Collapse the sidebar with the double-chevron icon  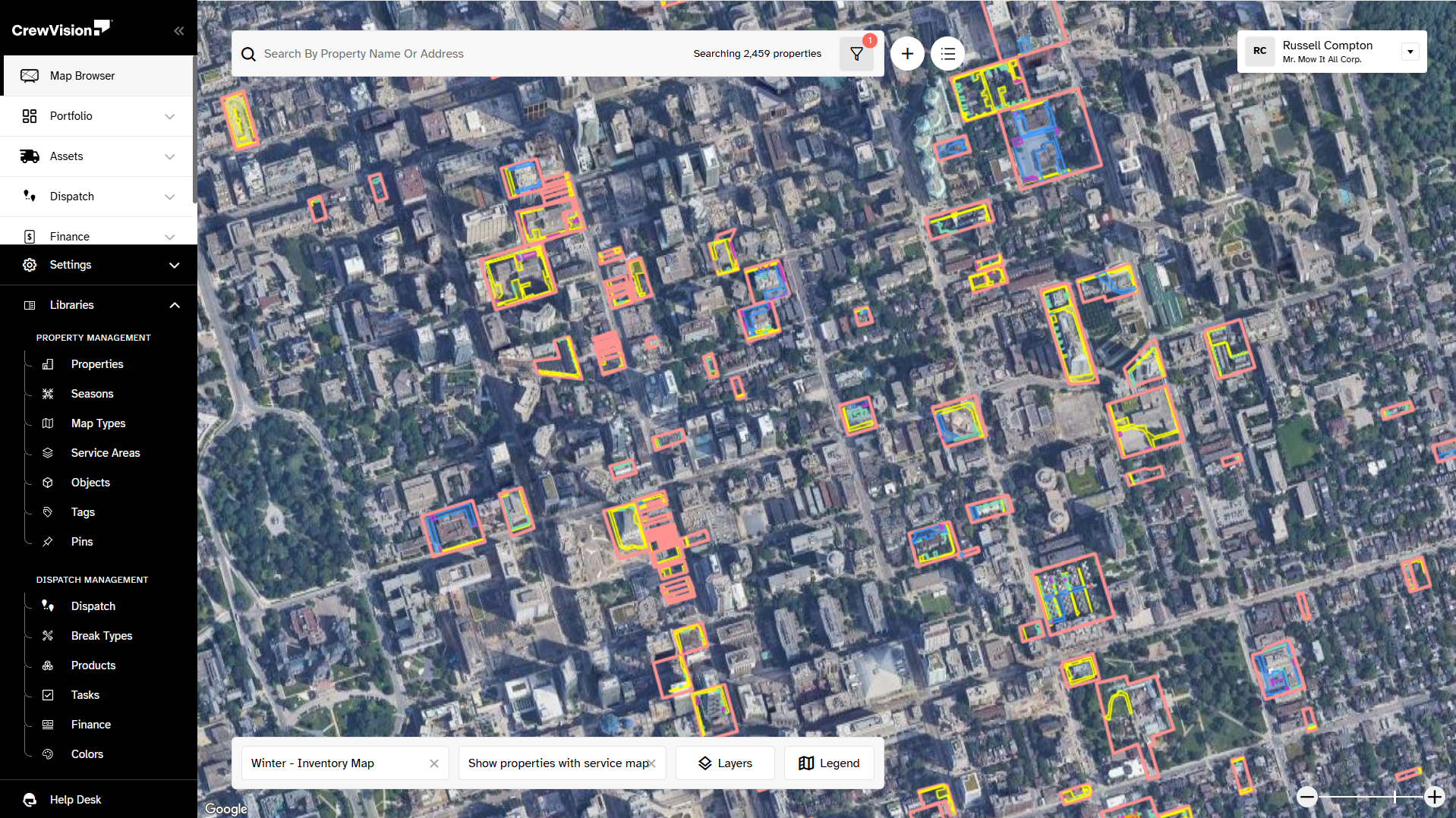pos(179,31)
